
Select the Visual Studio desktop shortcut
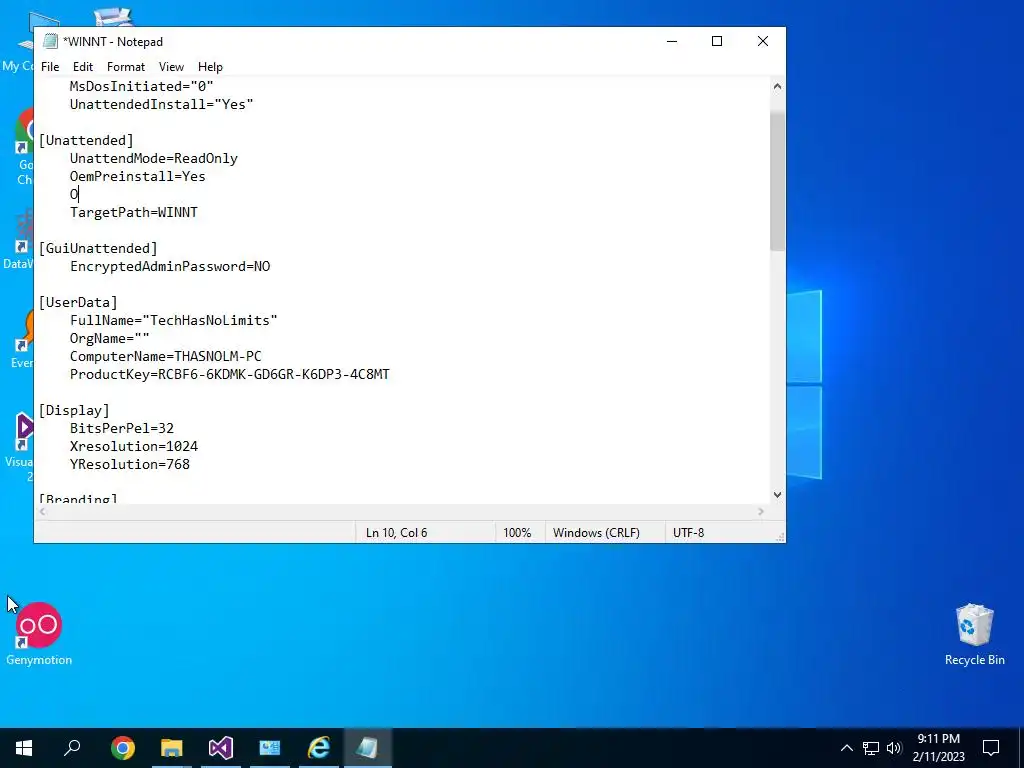[20, 447]
